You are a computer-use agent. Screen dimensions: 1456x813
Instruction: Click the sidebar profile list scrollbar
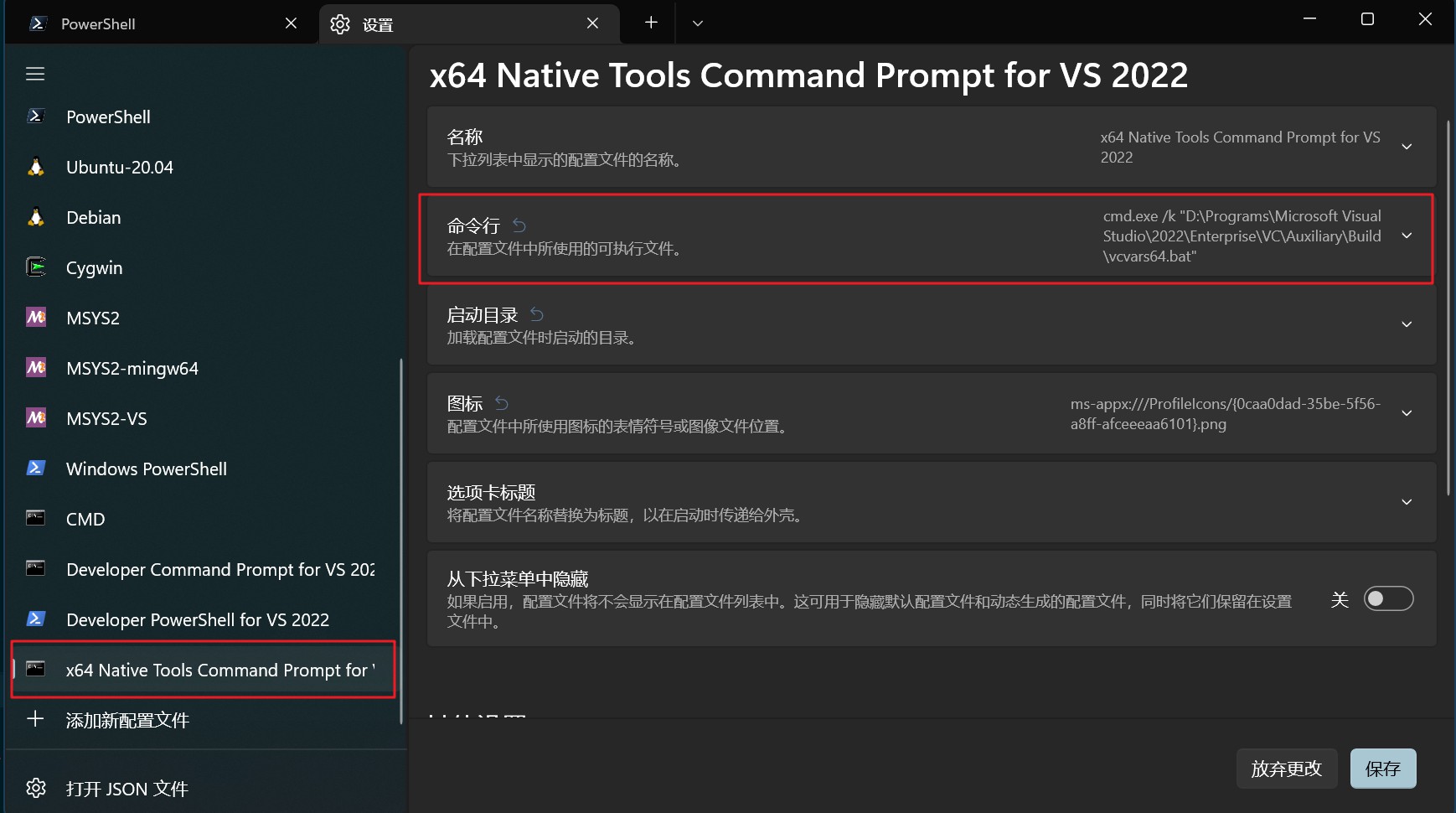point(401,541)
